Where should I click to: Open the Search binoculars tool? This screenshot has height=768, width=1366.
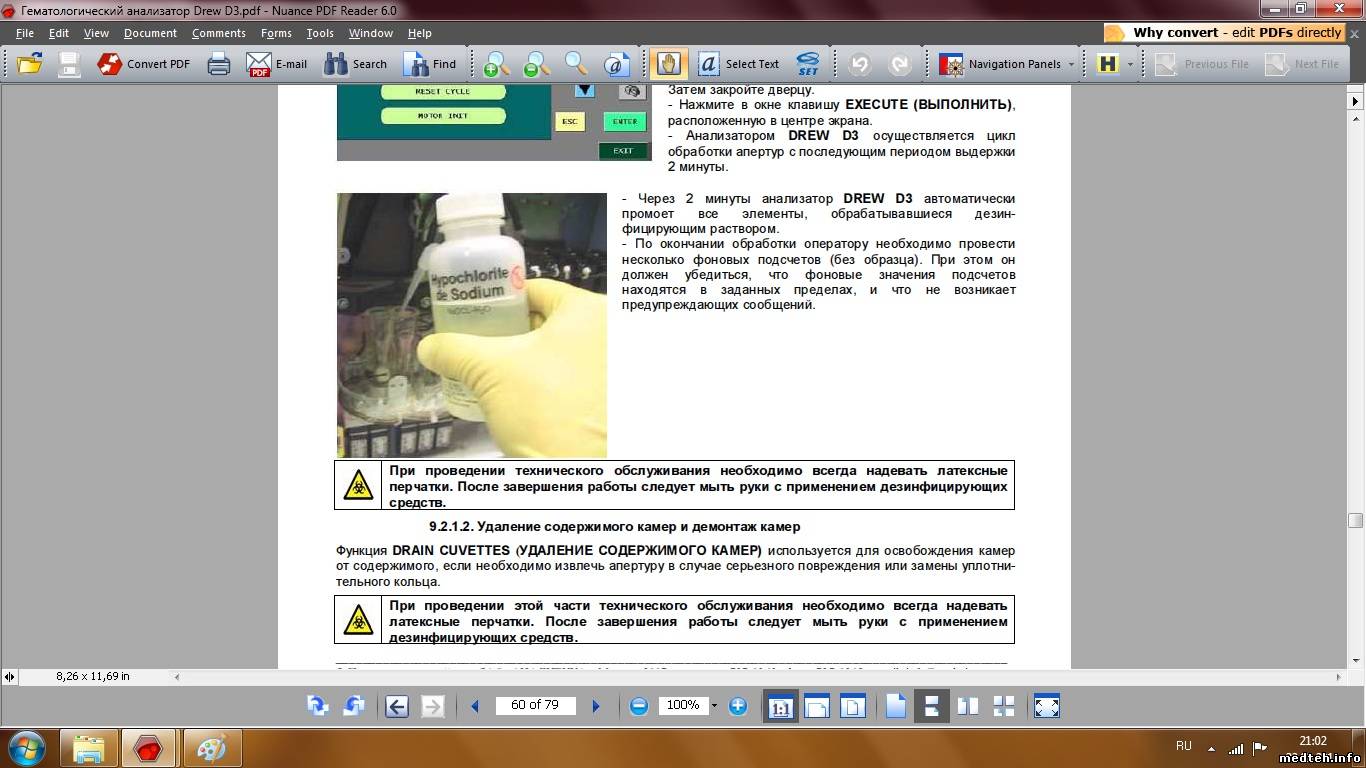(x=356, y=64)
